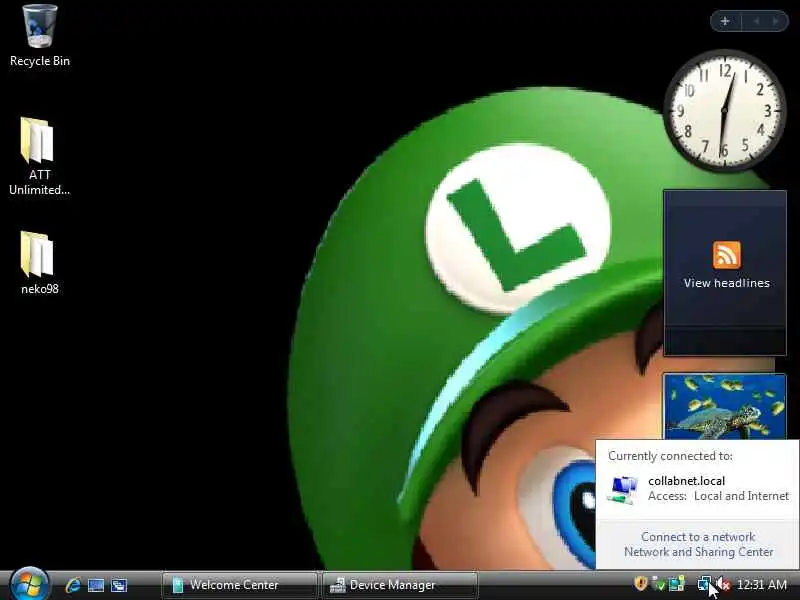This screenshot has width=800, height=600.
Task: Switch to Device Manager taskbar button
Action: [400, 585]
